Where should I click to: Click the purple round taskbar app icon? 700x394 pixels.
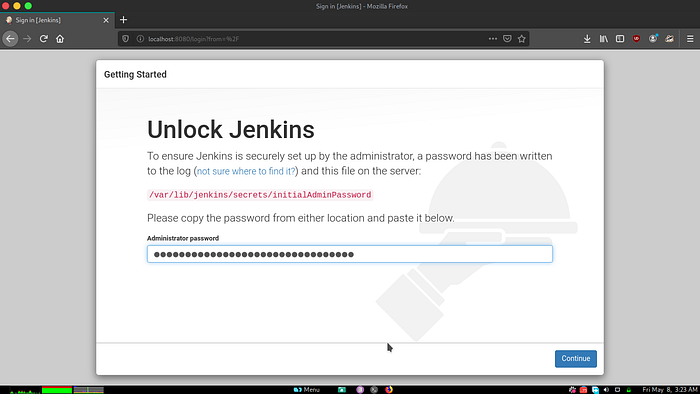pyautogui.click(x=360, y=390)
